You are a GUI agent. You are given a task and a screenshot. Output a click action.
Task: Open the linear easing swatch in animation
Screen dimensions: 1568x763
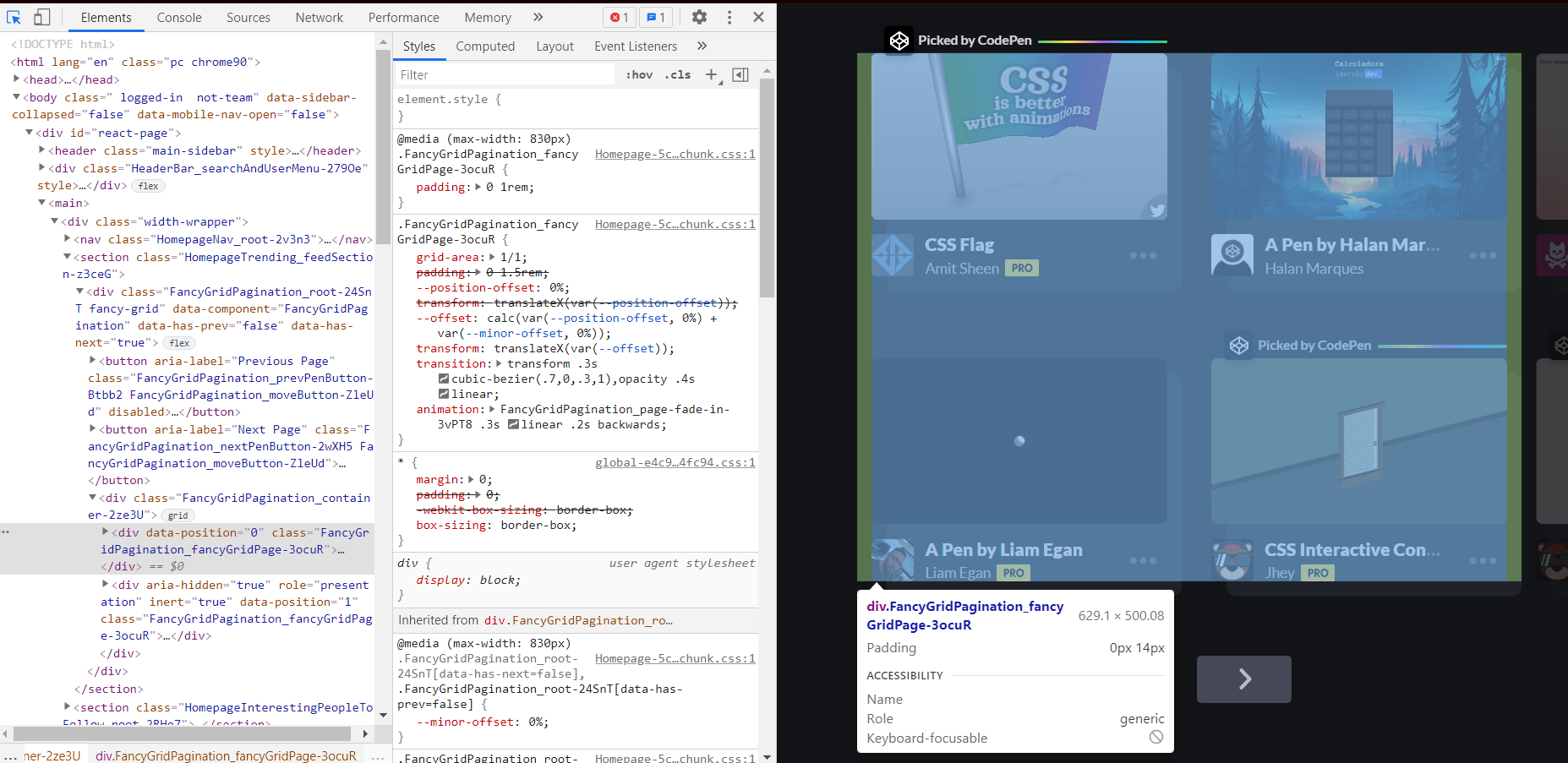point(513,425)
